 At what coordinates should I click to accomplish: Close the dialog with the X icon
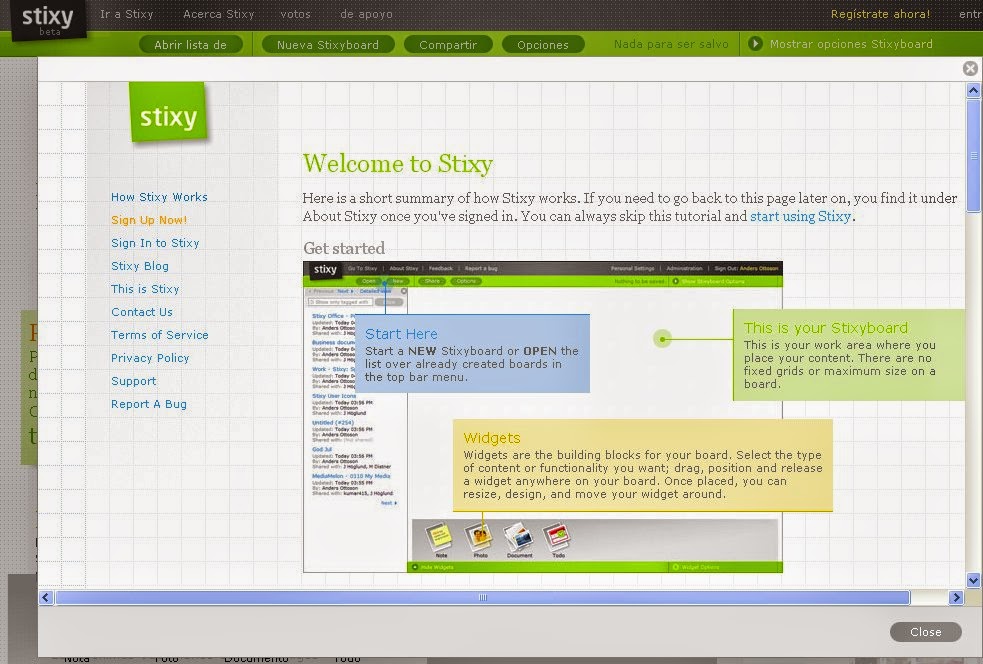[x=970, y=68]
